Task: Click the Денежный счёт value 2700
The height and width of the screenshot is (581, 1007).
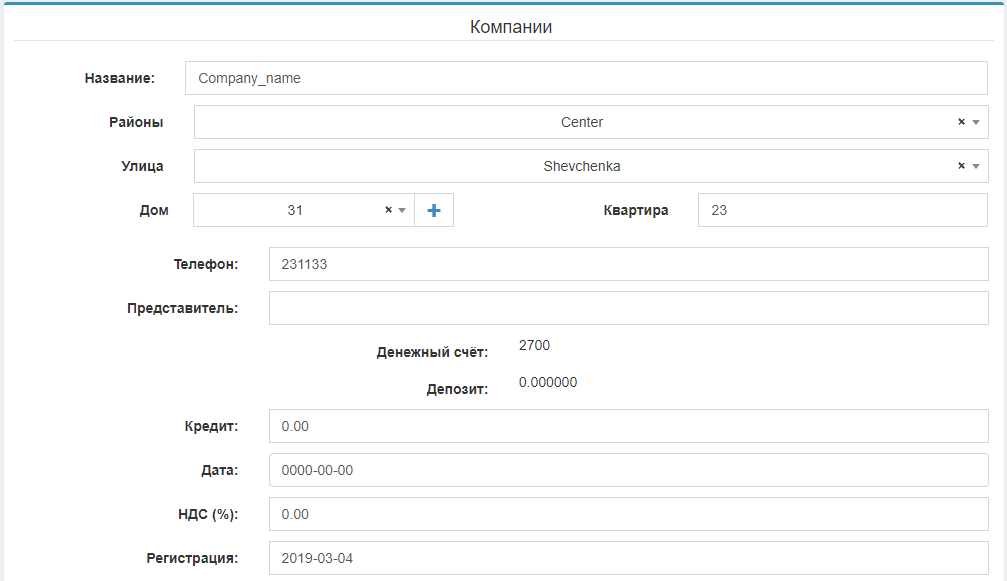Action: pyautogui.click(x=534, y=346)
